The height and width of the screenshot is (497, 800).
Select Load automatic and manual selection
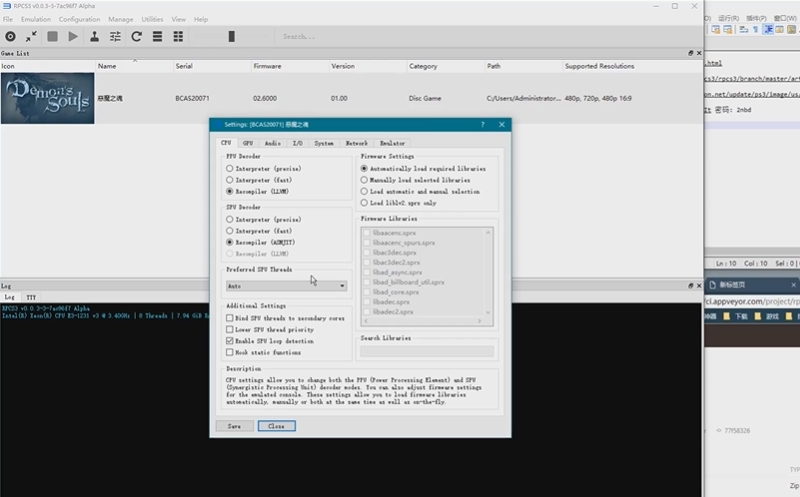[x=420, y=191]
